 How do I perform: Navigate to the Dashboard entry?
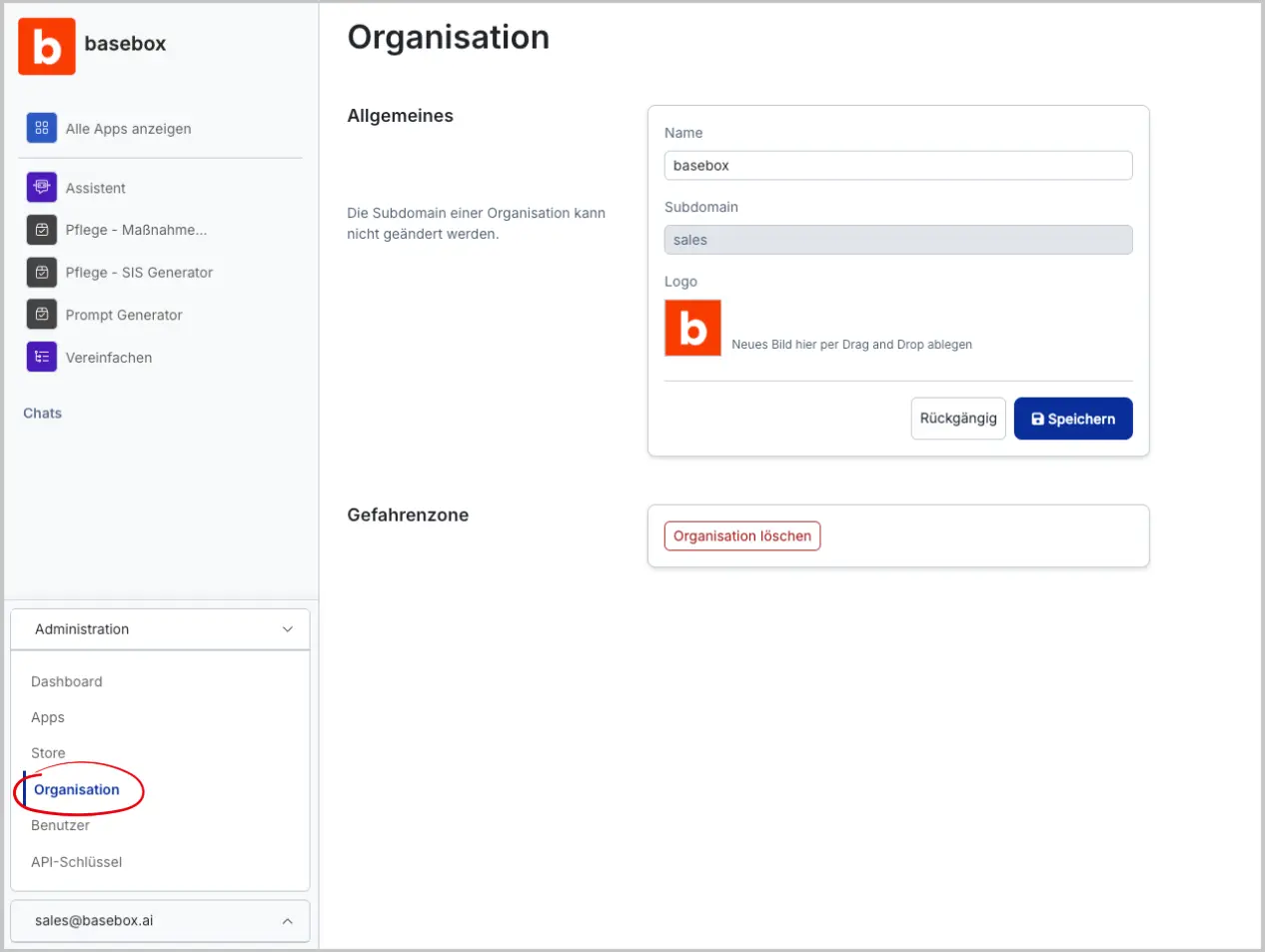[67, 681]
